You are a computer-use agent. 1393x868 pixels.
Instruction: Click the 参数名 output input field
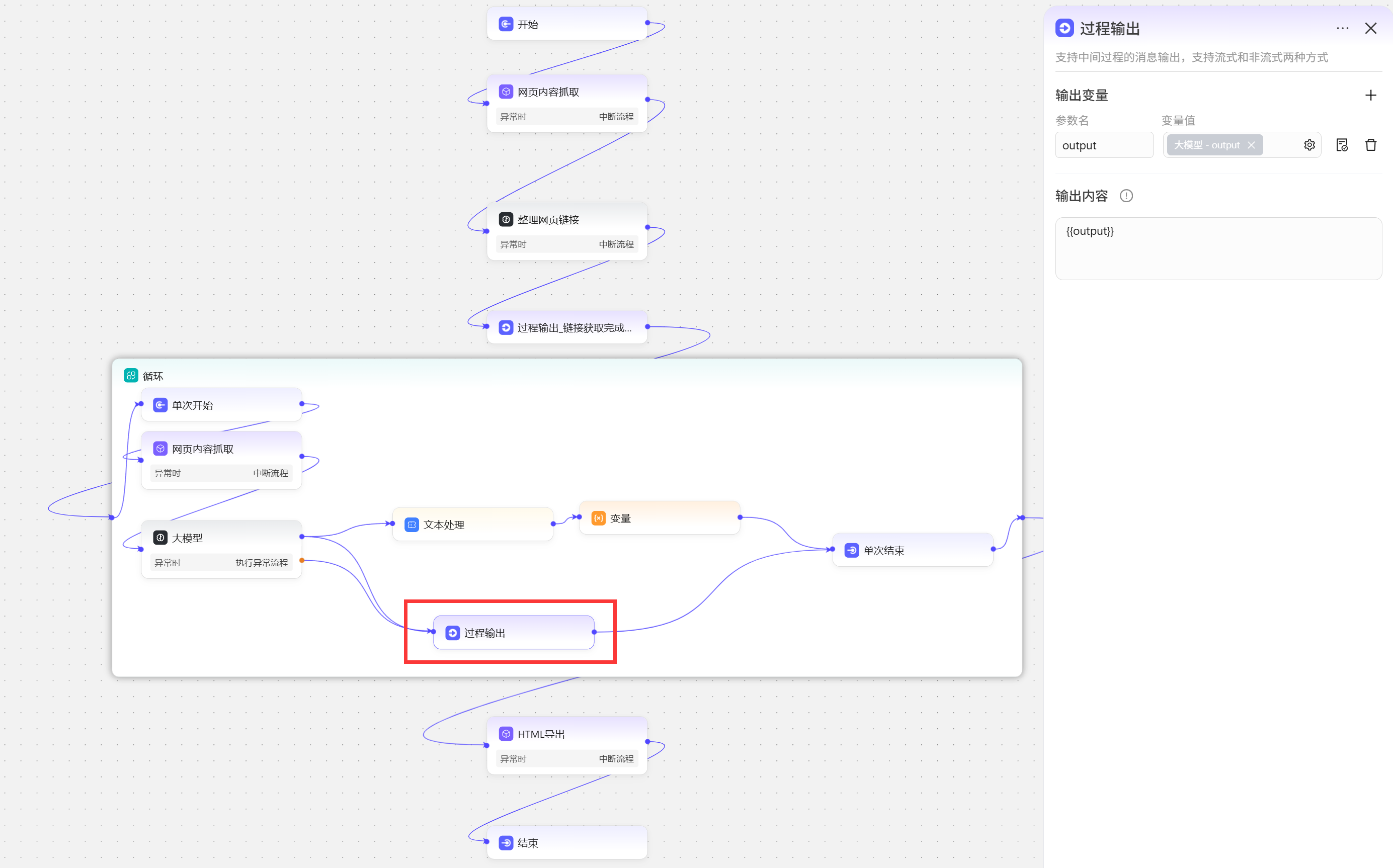pos(1103,145)
